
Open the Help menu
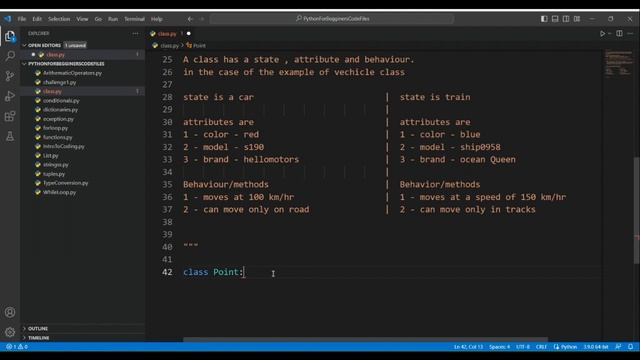tap(157, 19)
